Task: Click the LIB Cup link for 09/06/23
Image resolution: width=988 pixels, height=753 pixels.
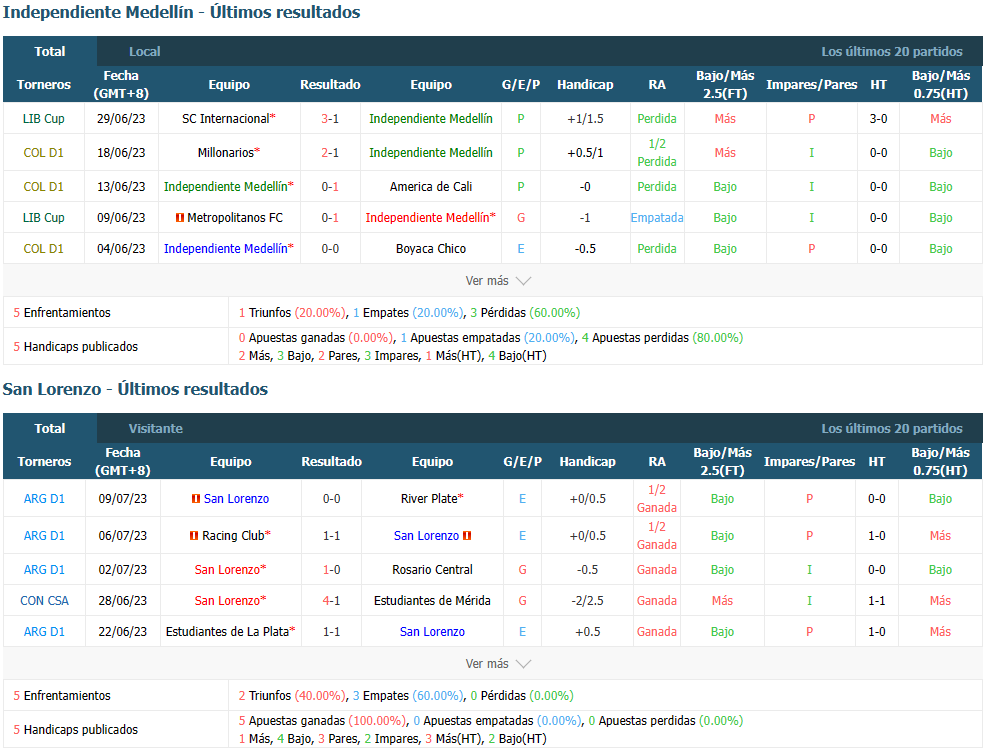Action: click(43, 218)
